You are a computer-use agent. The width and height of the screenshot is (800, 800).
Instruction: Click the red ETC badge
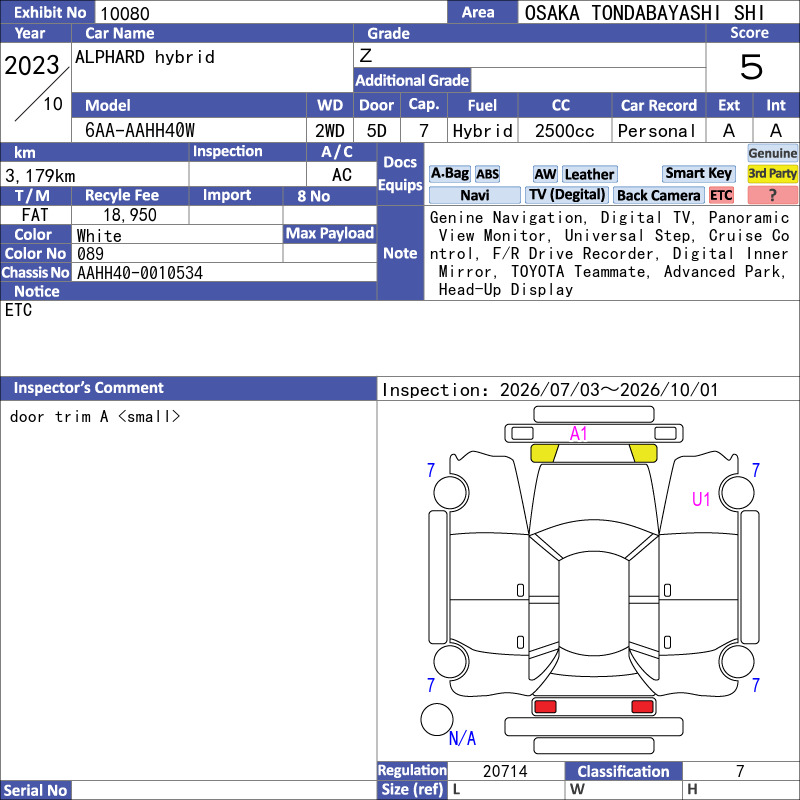(x=721, y=195)
